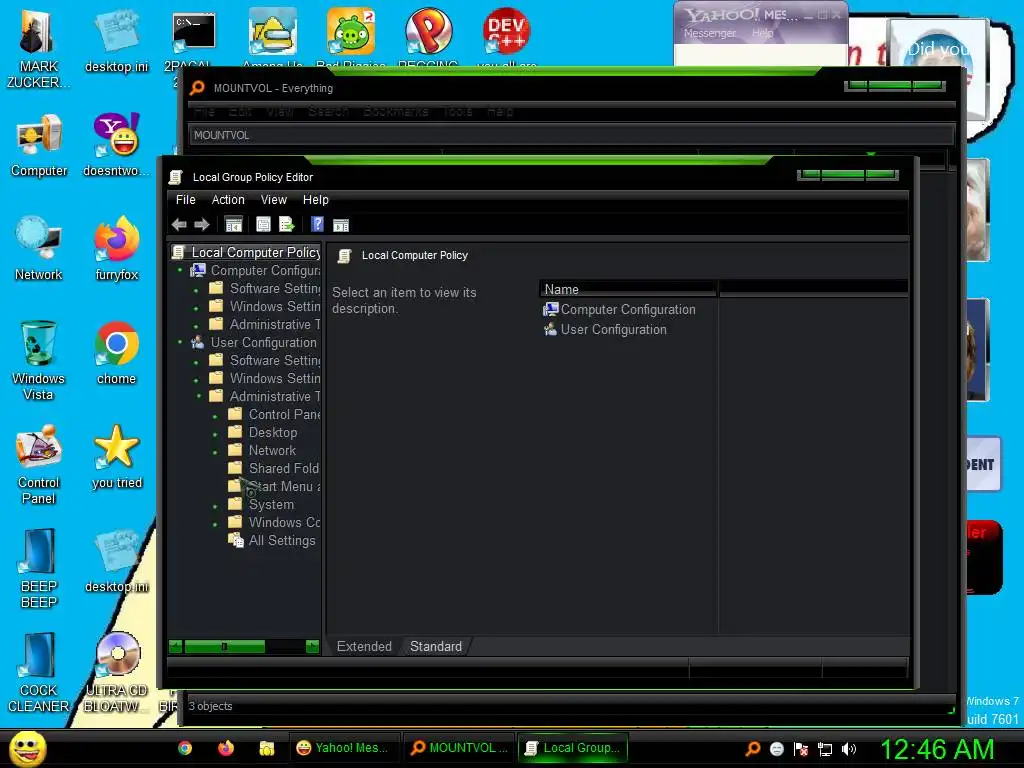Screen dimensions: 1024x768
Task: Select User Configuration in the Name list
Action: pos(605,330)
